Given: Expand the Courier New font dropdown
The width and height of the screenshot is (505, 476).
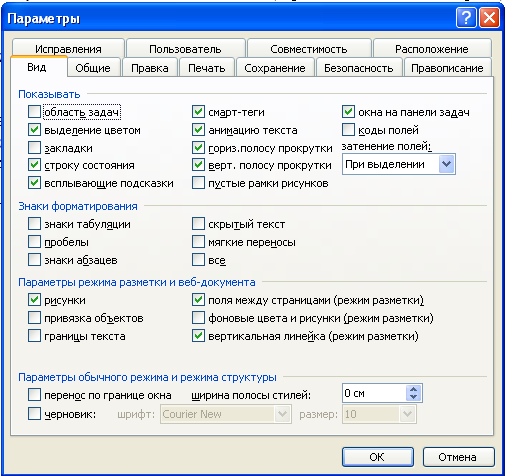Looking at the screenshot, I should pos(282,414).
